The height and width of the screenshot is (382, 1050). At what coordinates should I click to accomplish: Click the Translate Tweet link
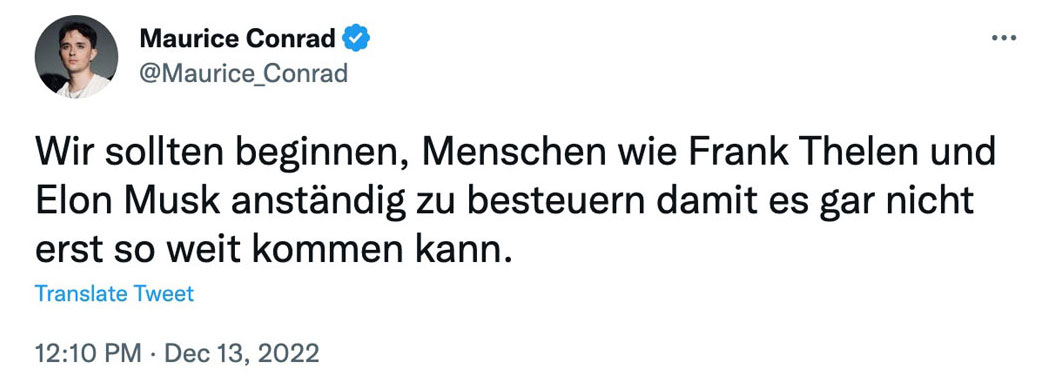pyautogui.click(x=115, y=294)
